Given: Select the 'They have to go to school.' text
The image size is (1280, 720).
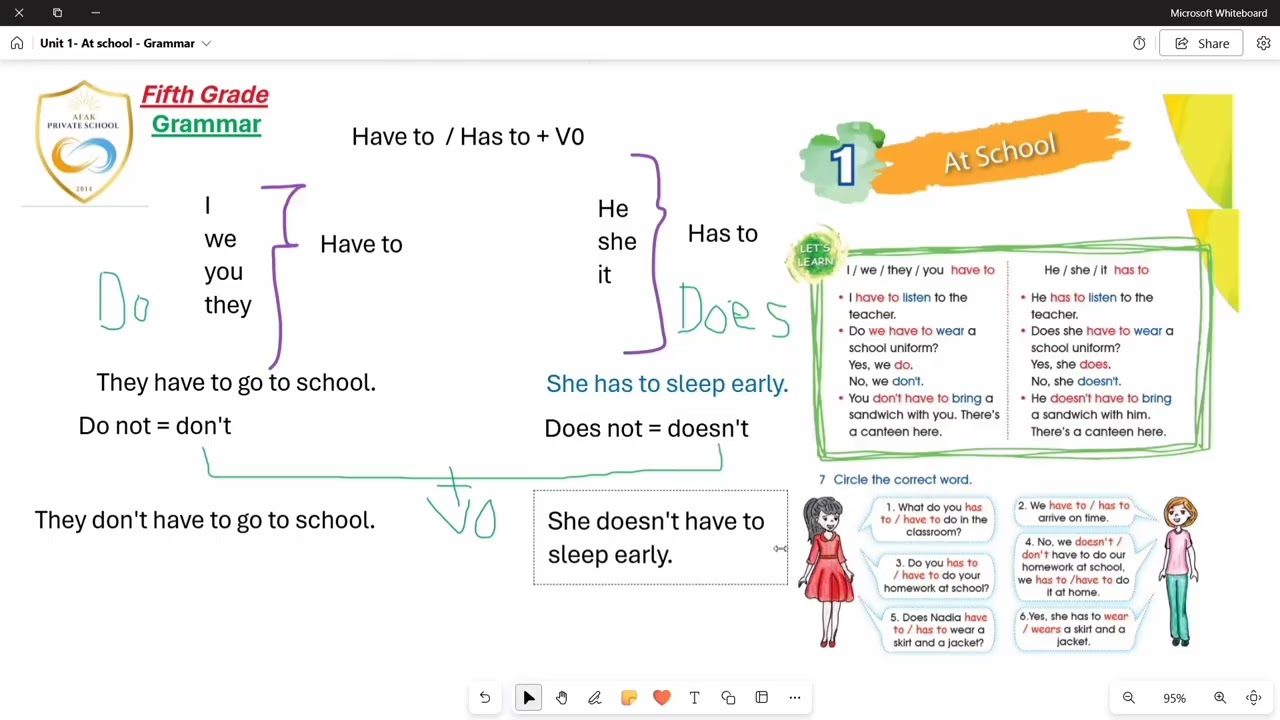Looking at the screenshot, I should [236, 382].
